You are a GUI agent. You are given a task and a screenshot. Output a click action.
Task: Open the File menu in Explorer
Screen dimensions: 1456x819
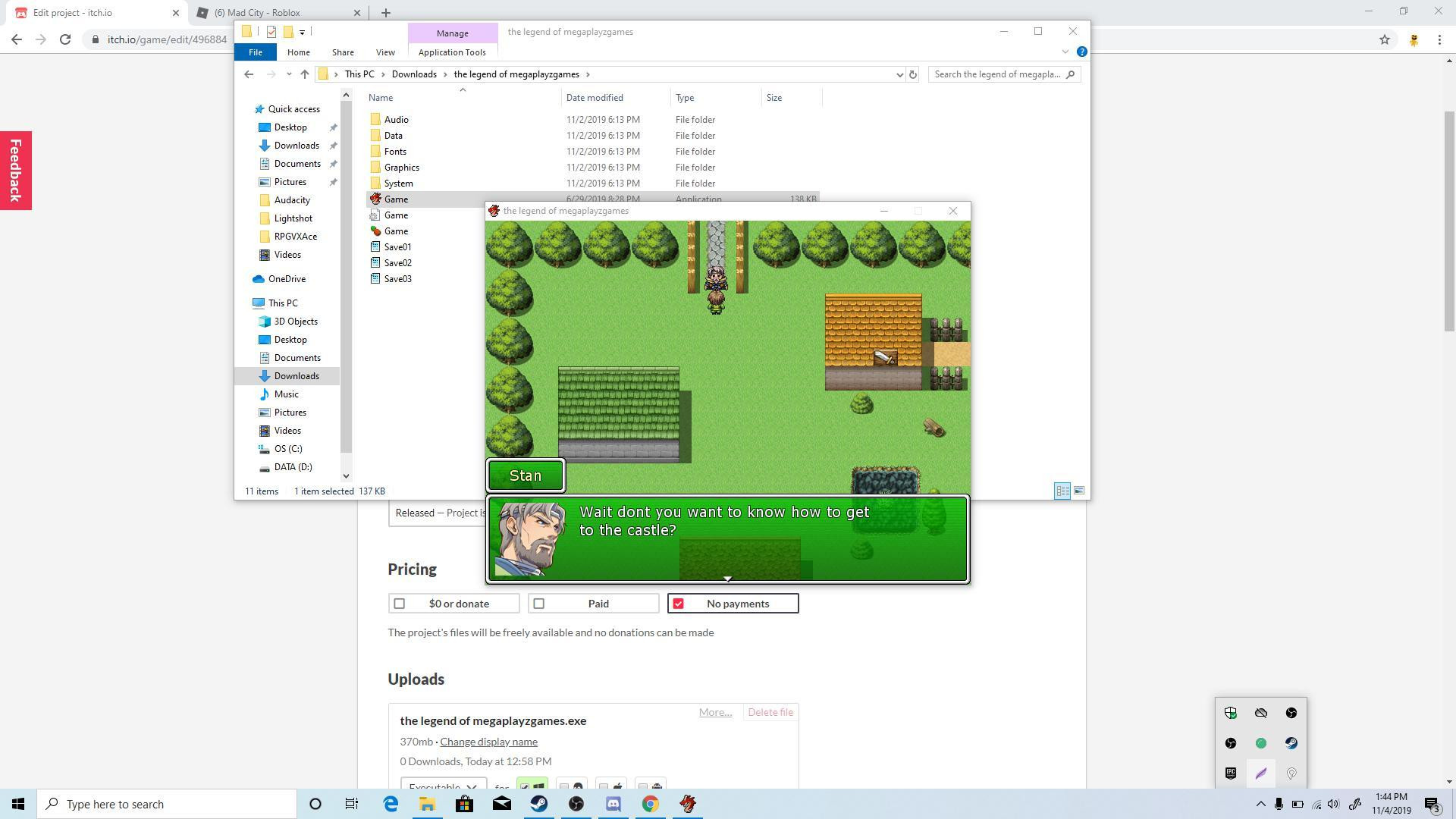255,52
